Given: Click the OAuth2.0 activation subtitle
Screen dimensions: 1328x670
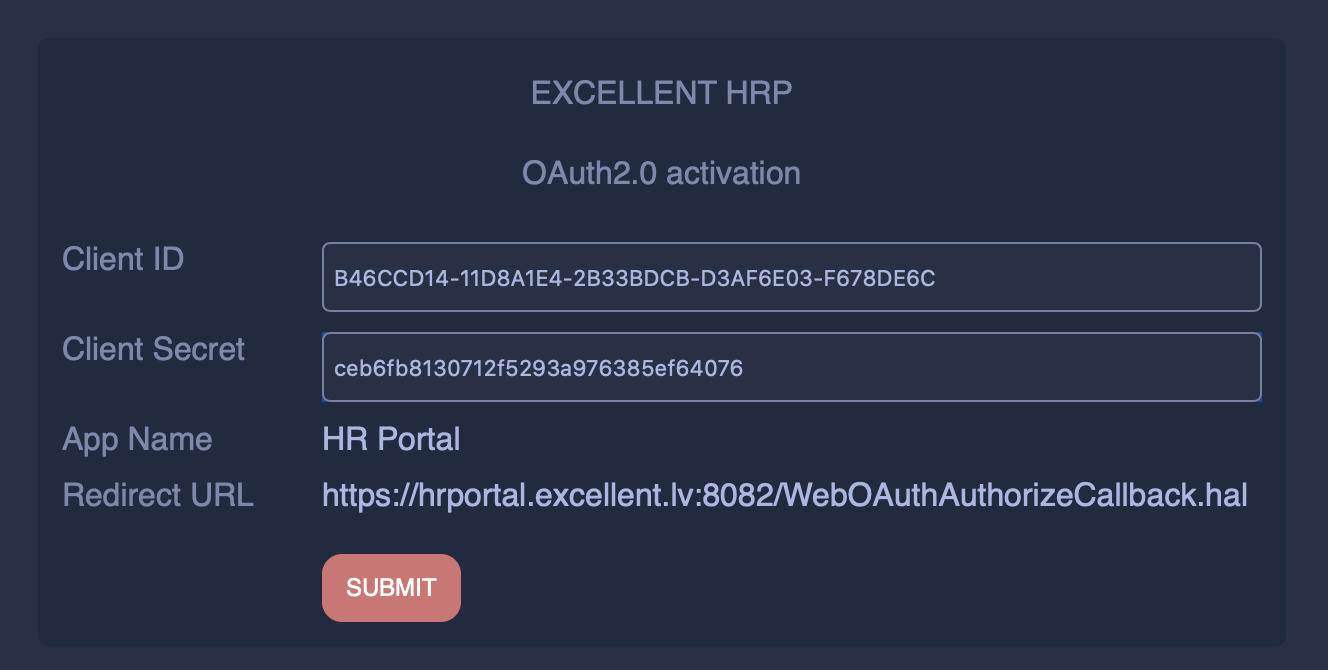Looking at the screenshot, I should [x=661, y=173].
